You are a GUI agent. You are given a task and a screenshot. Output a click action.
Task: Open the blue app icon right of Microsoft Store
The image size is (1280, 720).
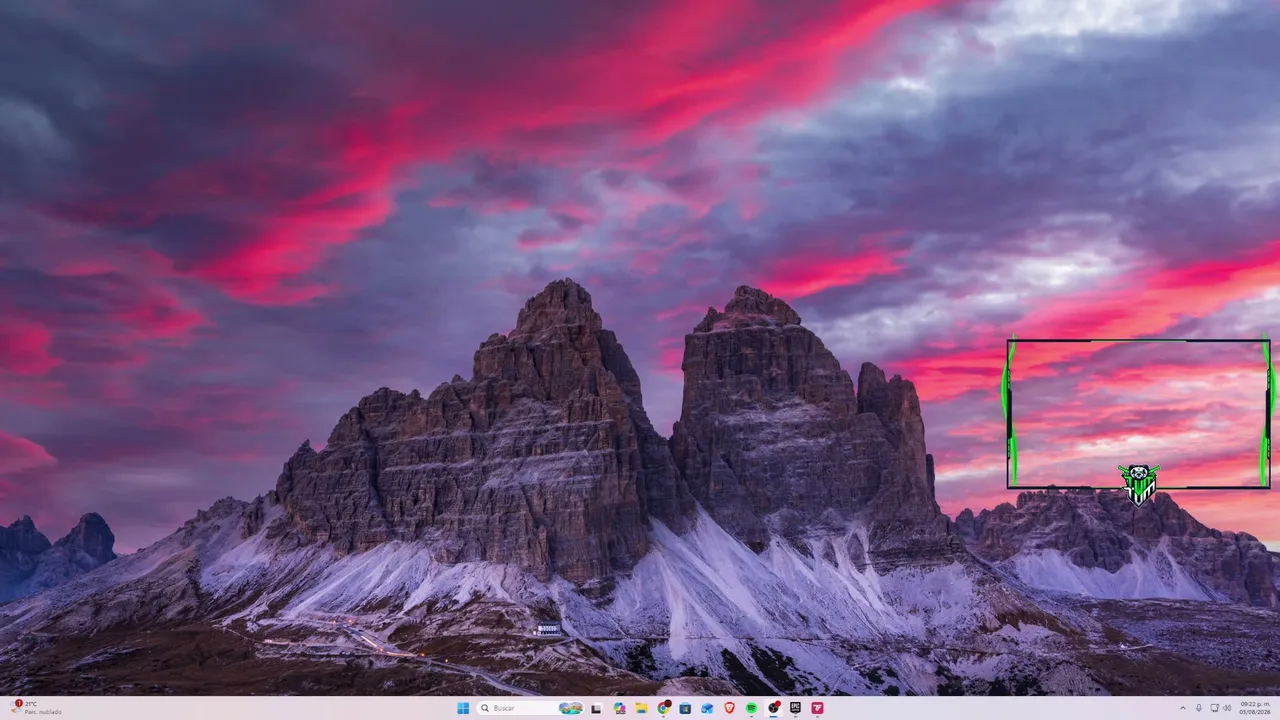(707, 708)
